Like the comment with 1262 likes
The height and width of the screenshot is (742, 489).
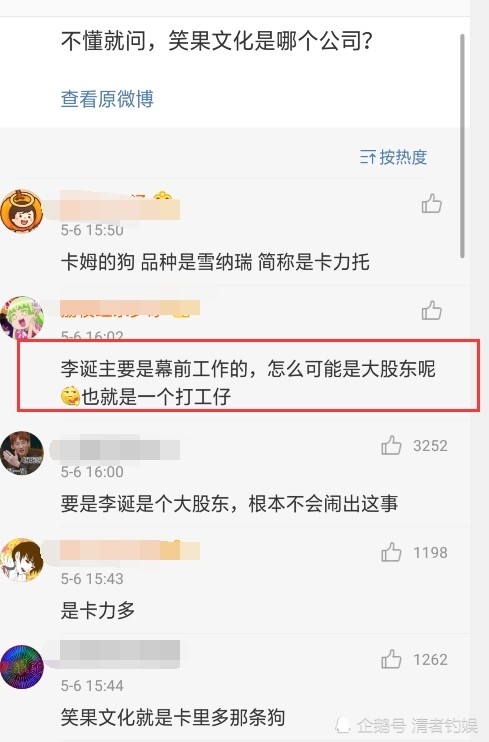tap(391, 659)
